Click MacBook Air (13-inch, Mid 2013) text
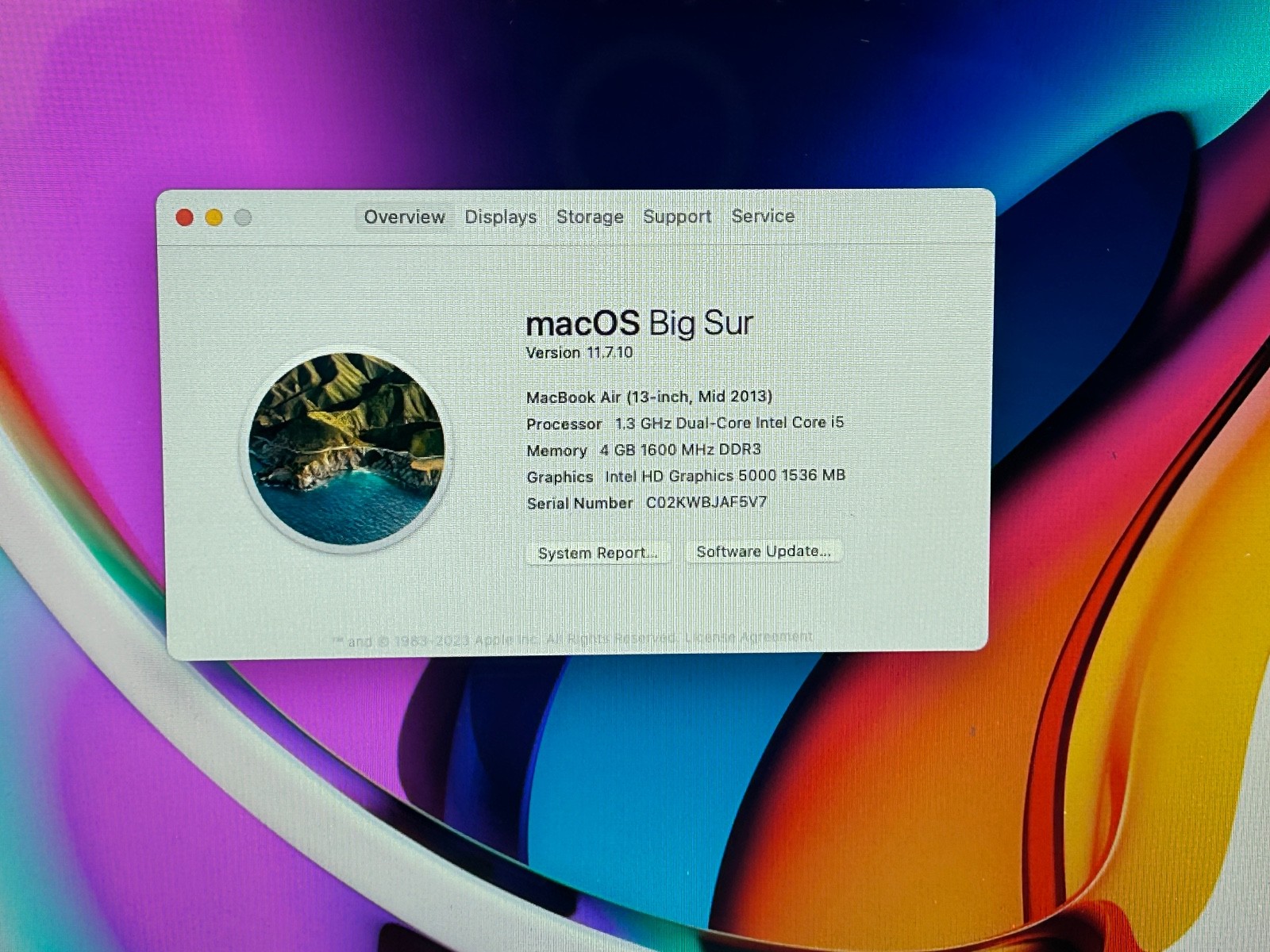The image size is (1270, 952). point(649,397)
